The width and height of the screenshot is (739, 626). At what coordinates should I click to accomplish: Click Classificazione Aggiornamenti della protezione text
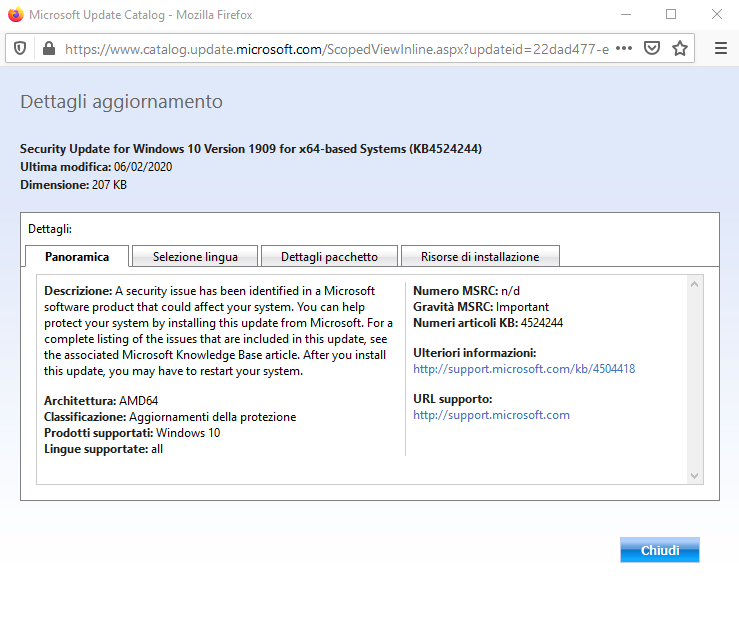170,417
